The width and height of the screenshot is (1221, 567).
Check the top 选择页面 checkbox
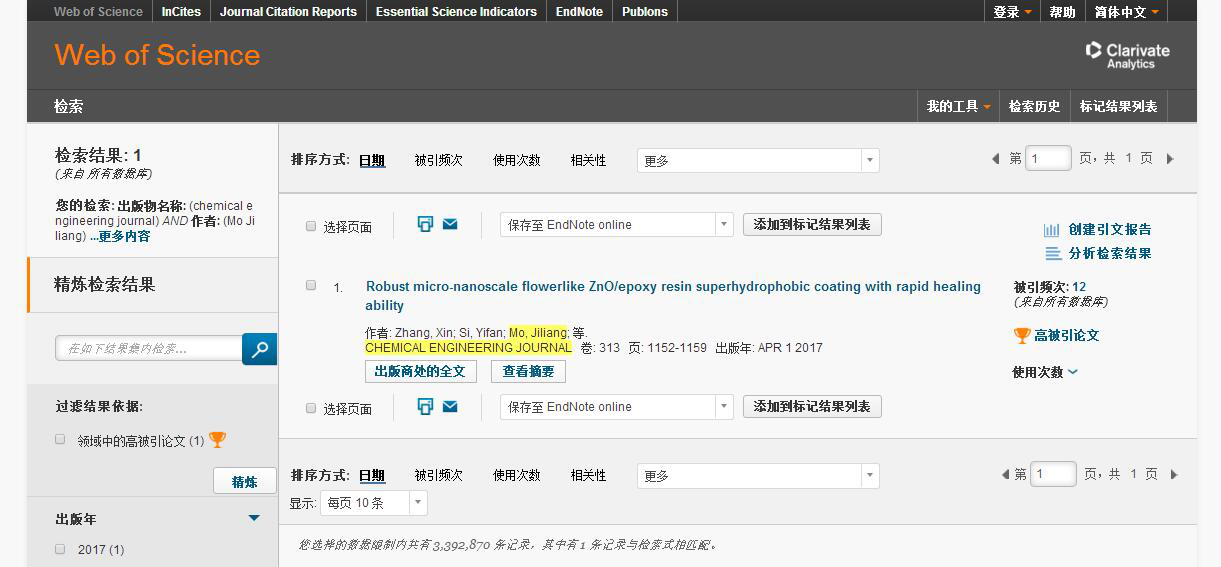[x=311, y=226]
